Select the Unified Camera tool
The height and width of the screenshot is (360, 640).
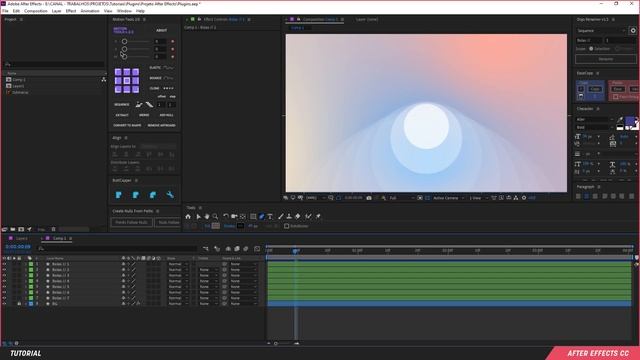234,216
